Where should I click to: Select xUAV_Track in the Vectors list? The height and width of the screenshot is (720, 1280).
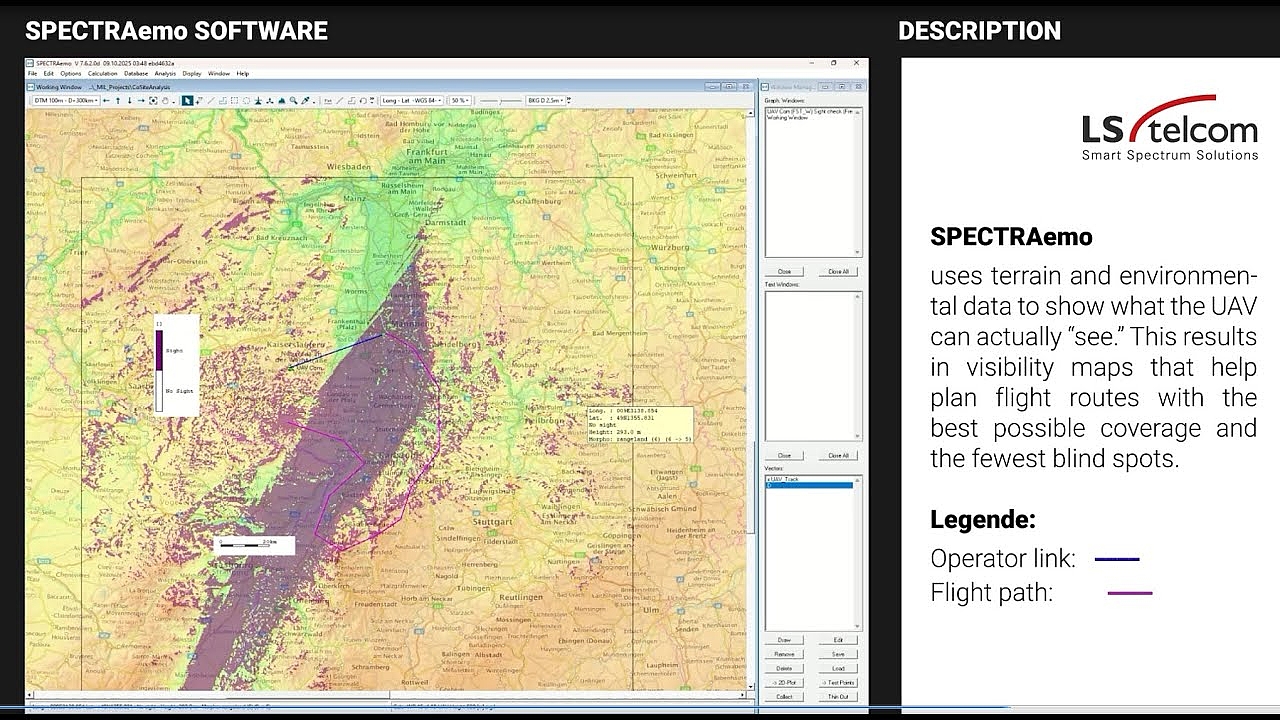tap(783, 479)
